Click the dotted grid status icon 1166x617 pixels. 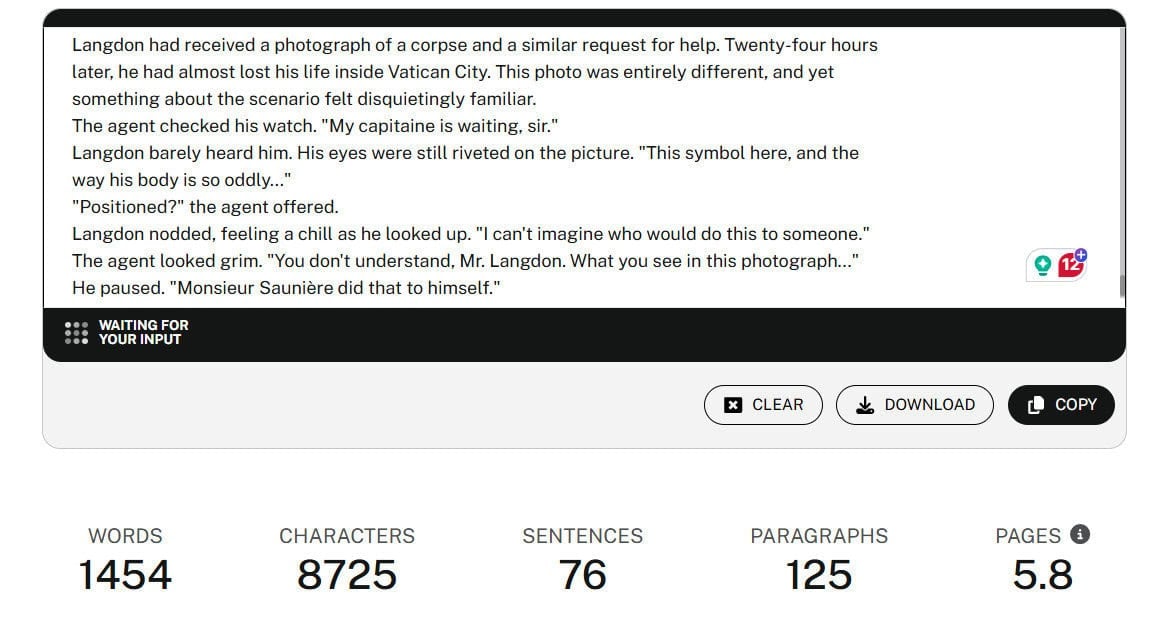tap(76, 332)
